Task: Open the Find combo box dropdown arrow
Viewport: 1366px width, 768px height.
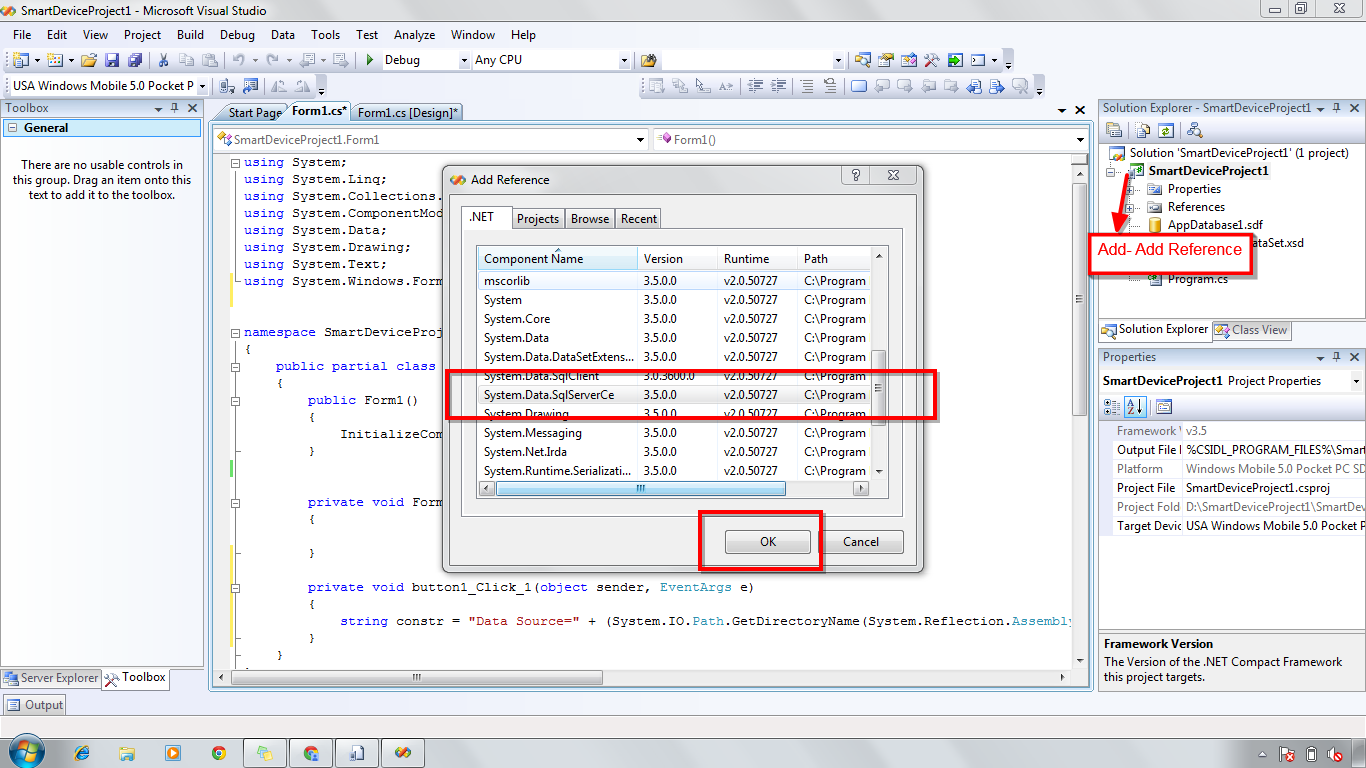Action: coord(838,60)
